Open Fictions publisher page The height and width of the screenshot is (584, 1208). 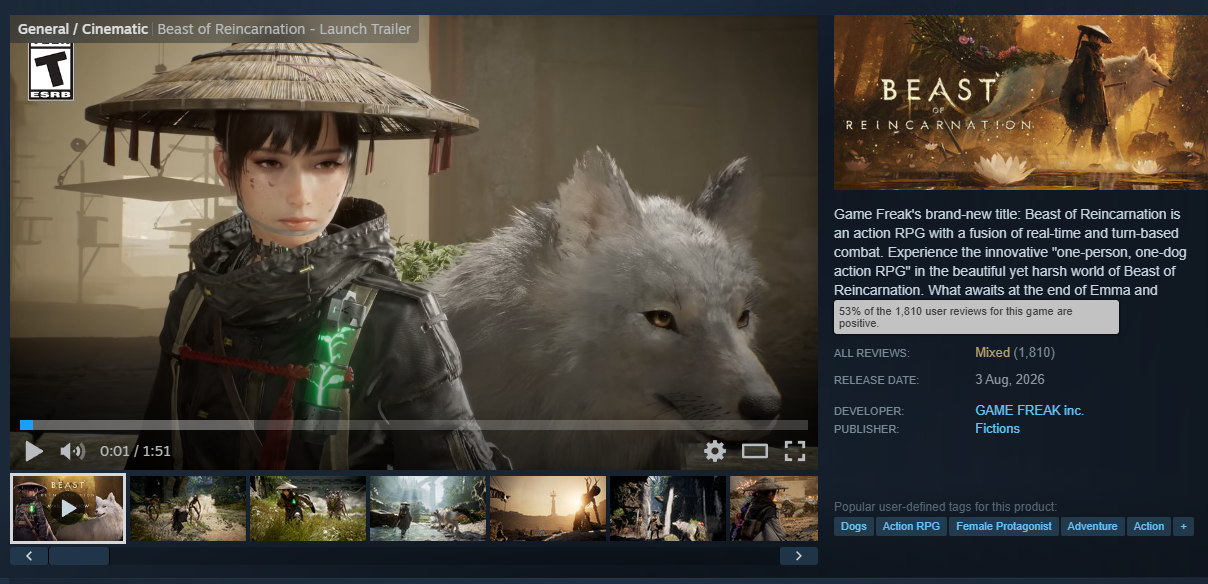click(997, 429)
